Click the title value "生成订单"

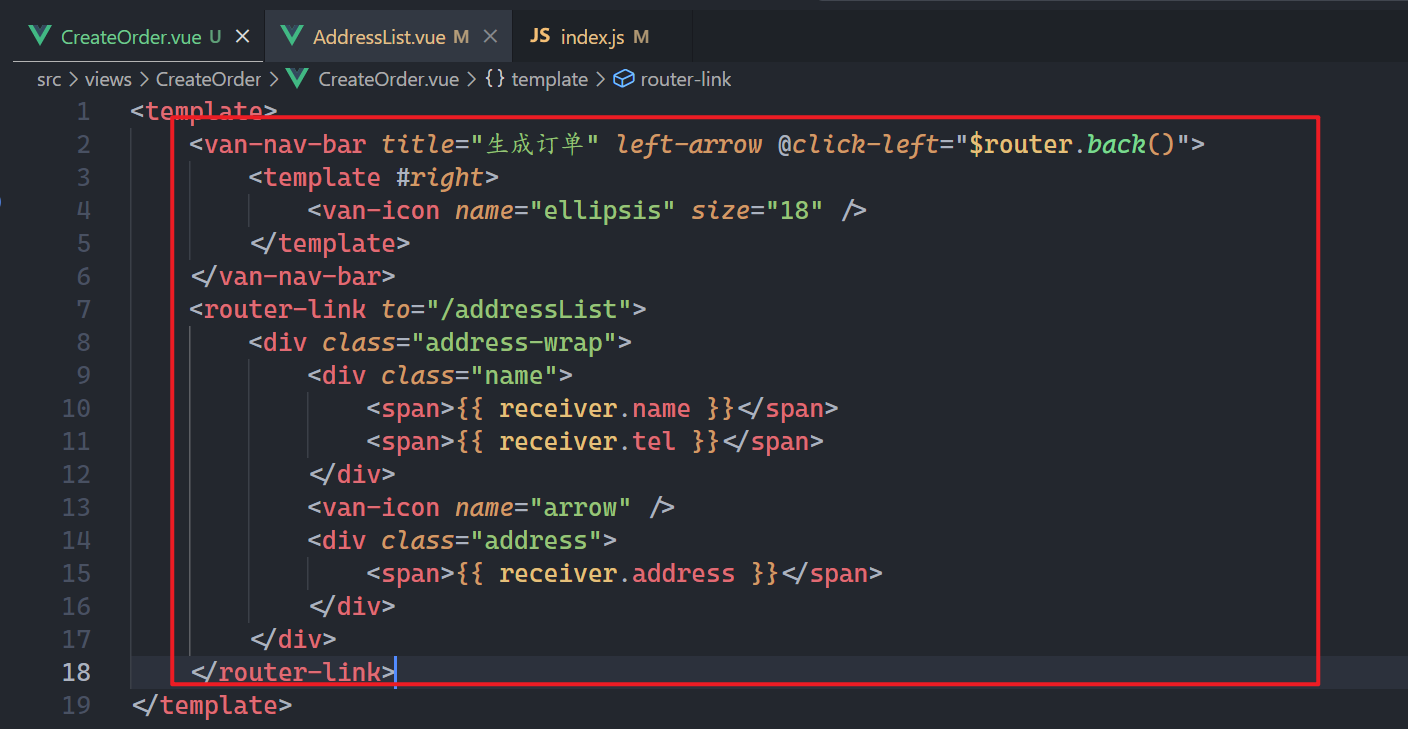(534, 145)
